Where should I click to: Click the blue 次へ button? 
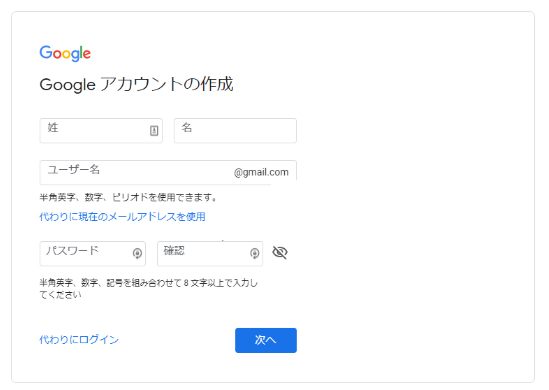[x=266, y=340]
